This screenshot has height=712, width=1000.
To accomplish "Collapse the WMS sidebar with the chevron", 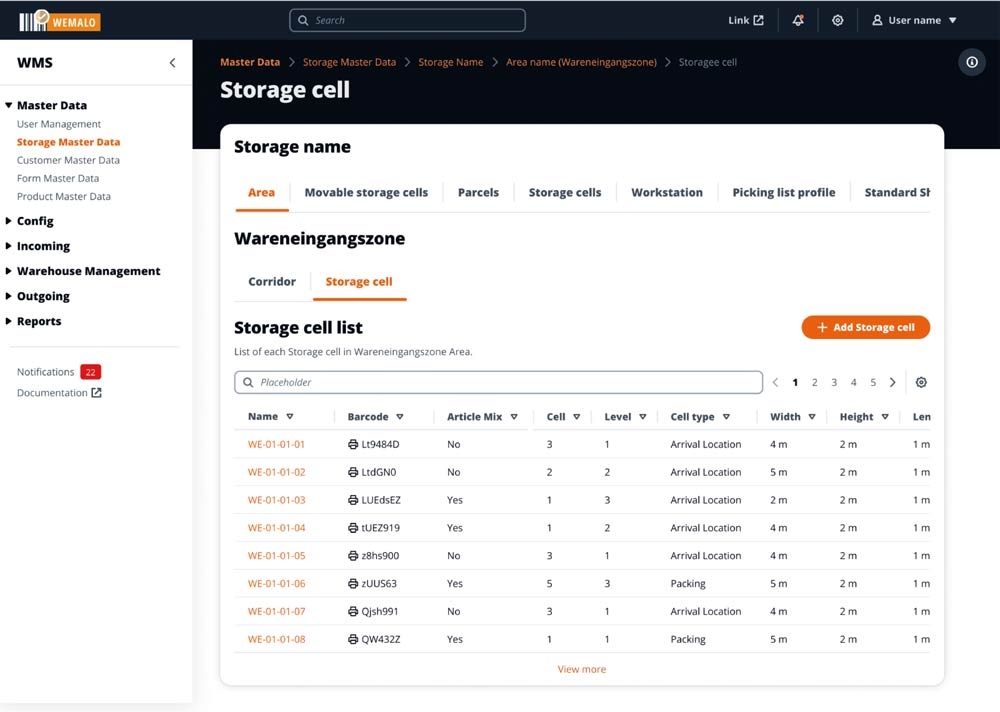I will pyautogui.click(x=172, y=63).
